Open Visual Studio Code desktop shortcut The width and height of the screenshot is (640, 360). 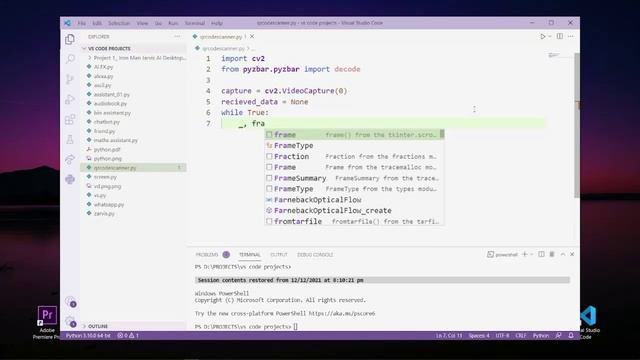click(589, 322)
